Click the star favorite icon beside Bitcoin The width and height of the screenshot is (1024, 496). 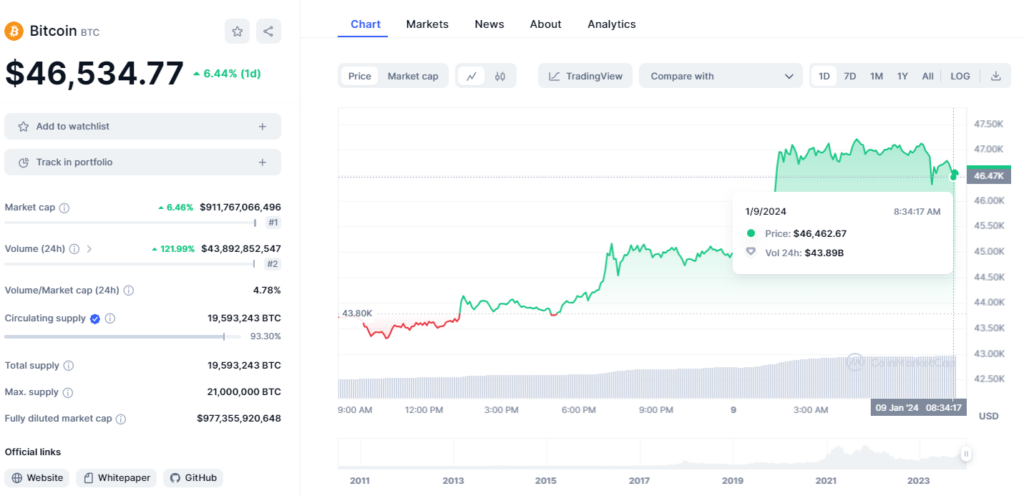237,32
